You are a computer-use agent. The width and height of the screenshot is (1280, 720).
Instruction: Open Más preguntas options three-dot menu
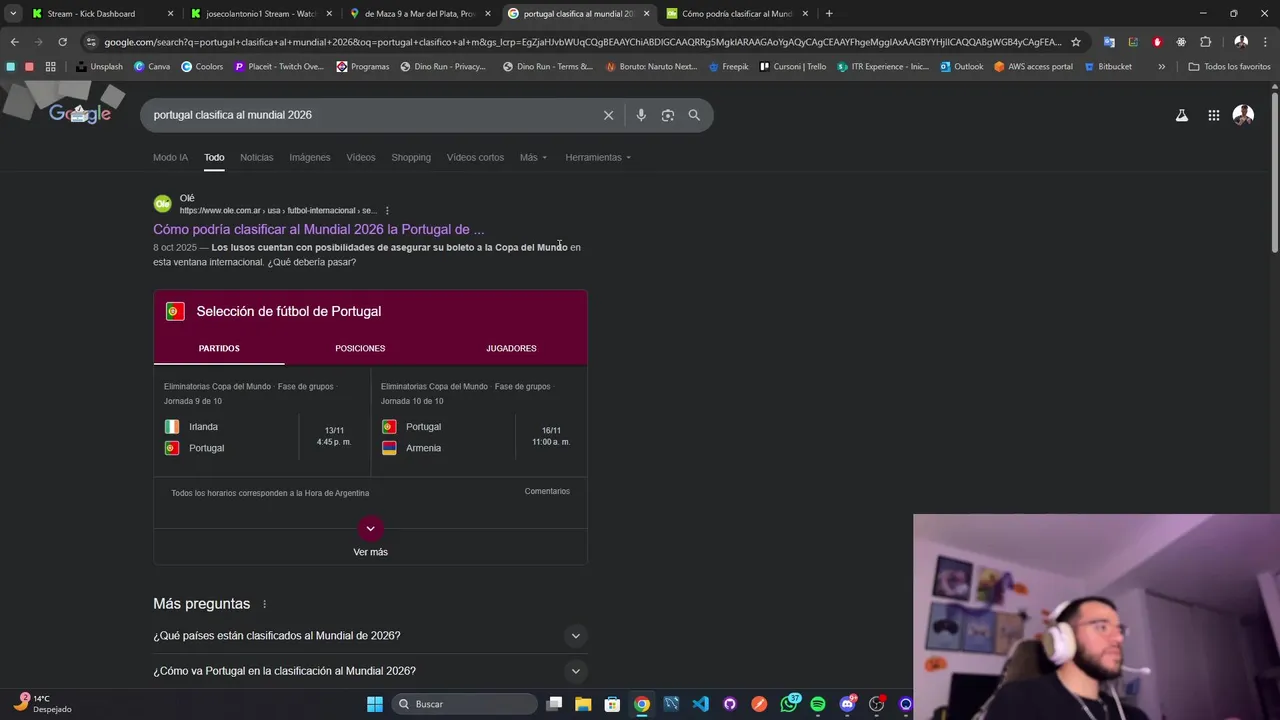(x=264, y=604)
